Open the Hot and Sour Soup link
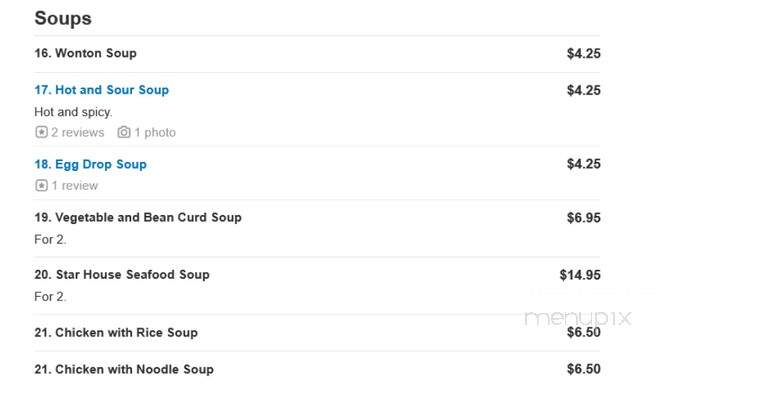Viewport: 757px width, 401px height. pos(101,90)
